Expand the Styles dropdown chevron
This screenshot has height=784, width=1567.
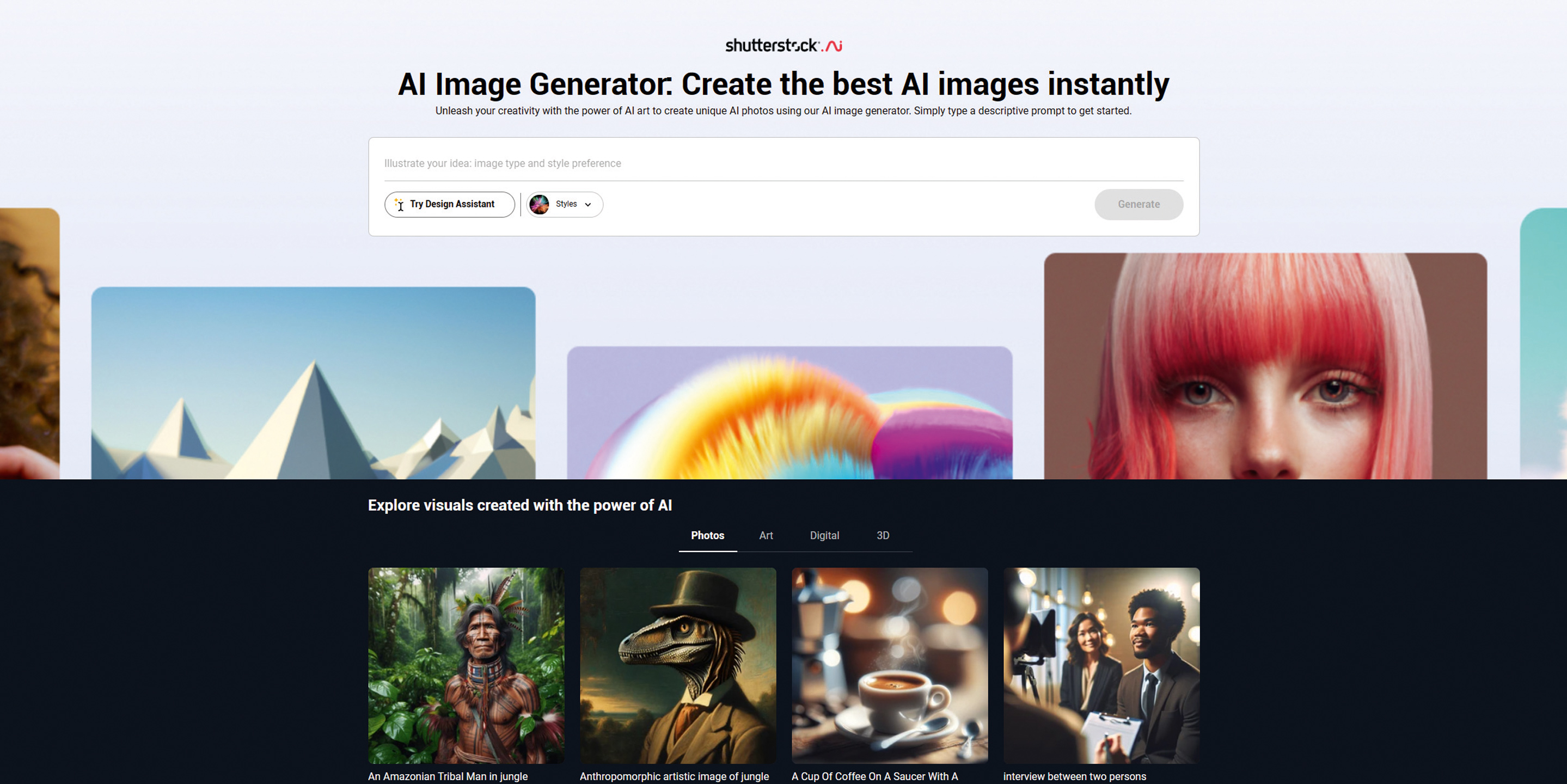tap(587, 204)
